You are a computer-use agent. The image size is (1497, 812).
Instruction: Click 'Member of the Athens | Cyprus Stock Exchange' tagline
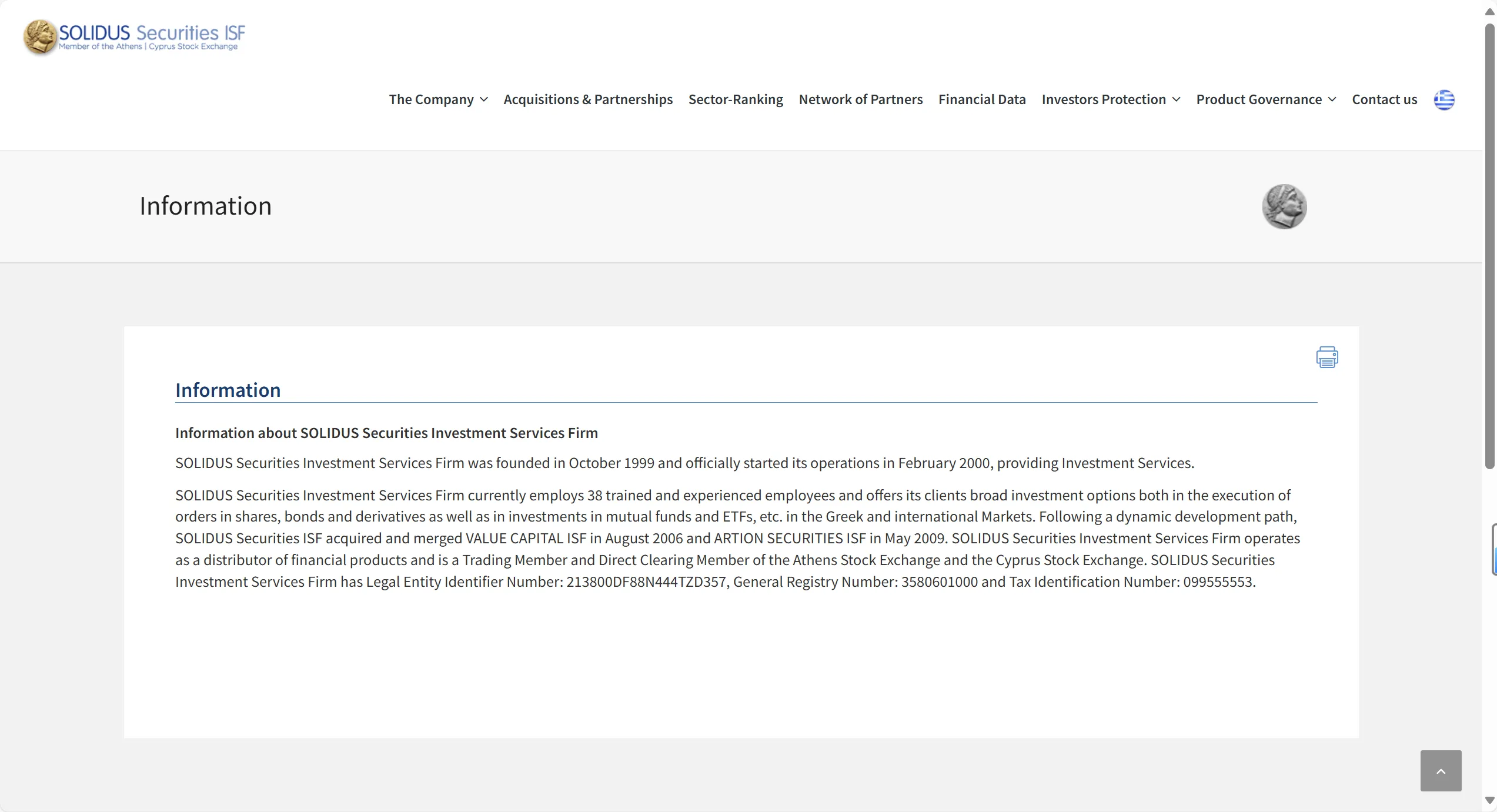pyautogui.click(x=148, y=46)
